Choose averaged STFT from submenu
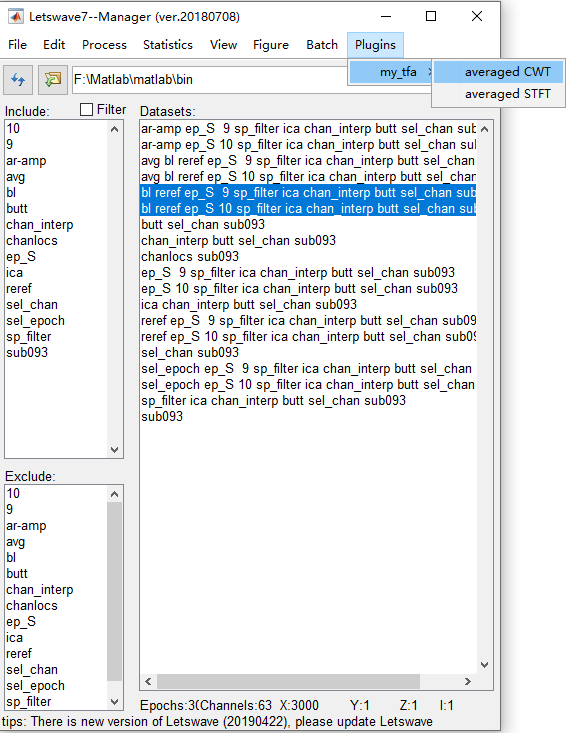The image size is (571, 733). pos(498,94)
